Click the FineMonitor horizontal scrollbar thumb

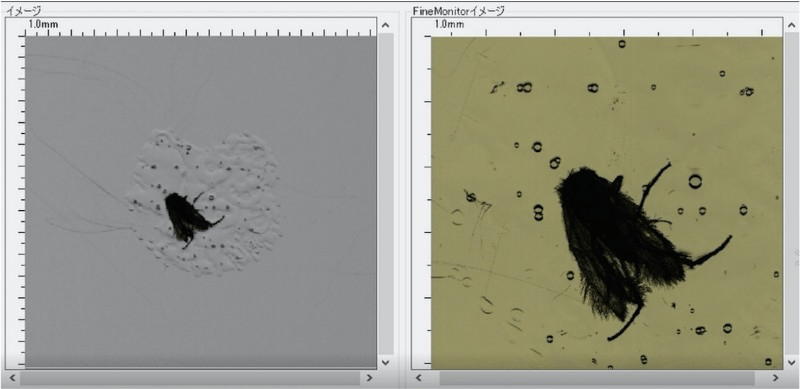tap(597, 378)
